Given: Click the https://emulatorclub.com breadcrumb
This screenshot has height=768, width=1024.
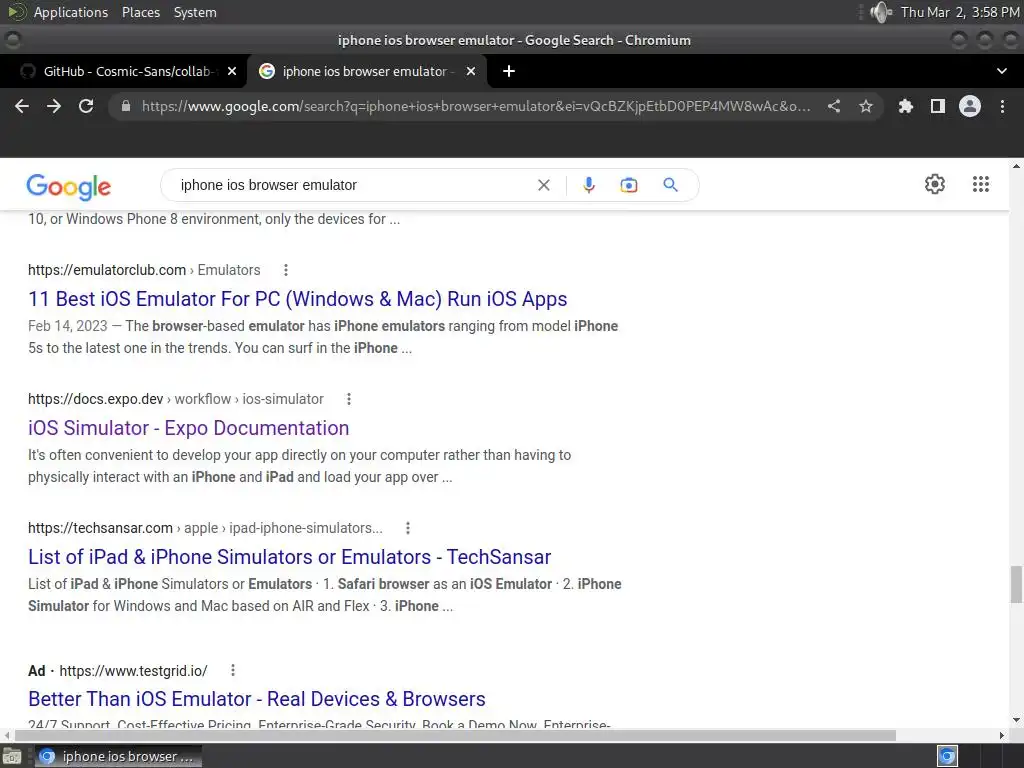Looking at the screenshot, I should 107,270.
